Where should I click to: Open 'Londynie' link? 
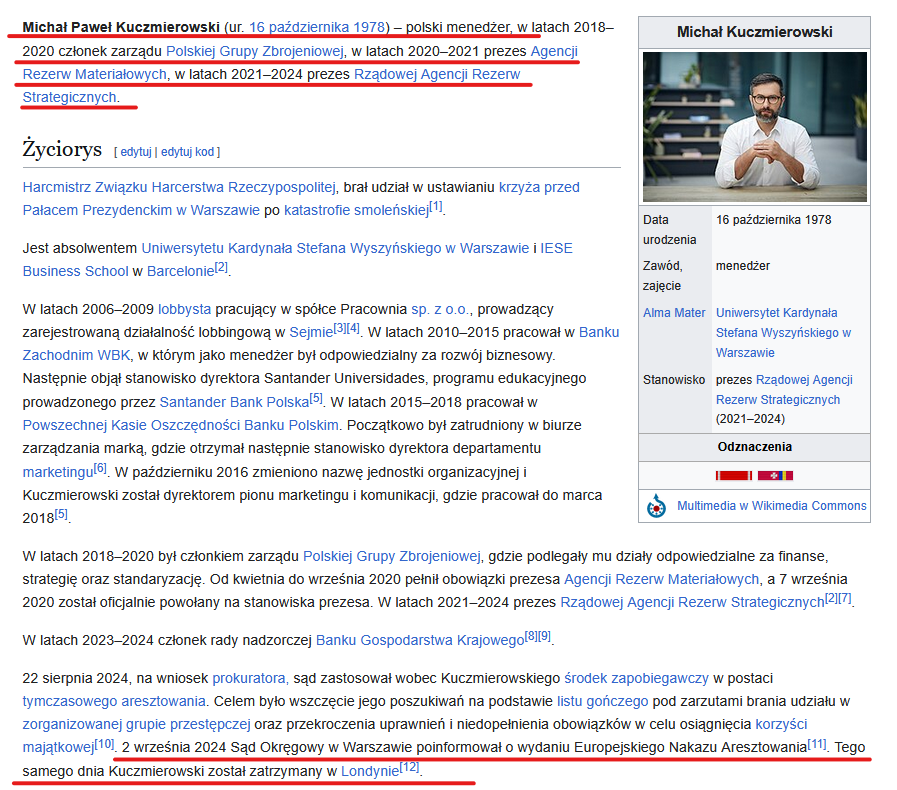(370, 772)
